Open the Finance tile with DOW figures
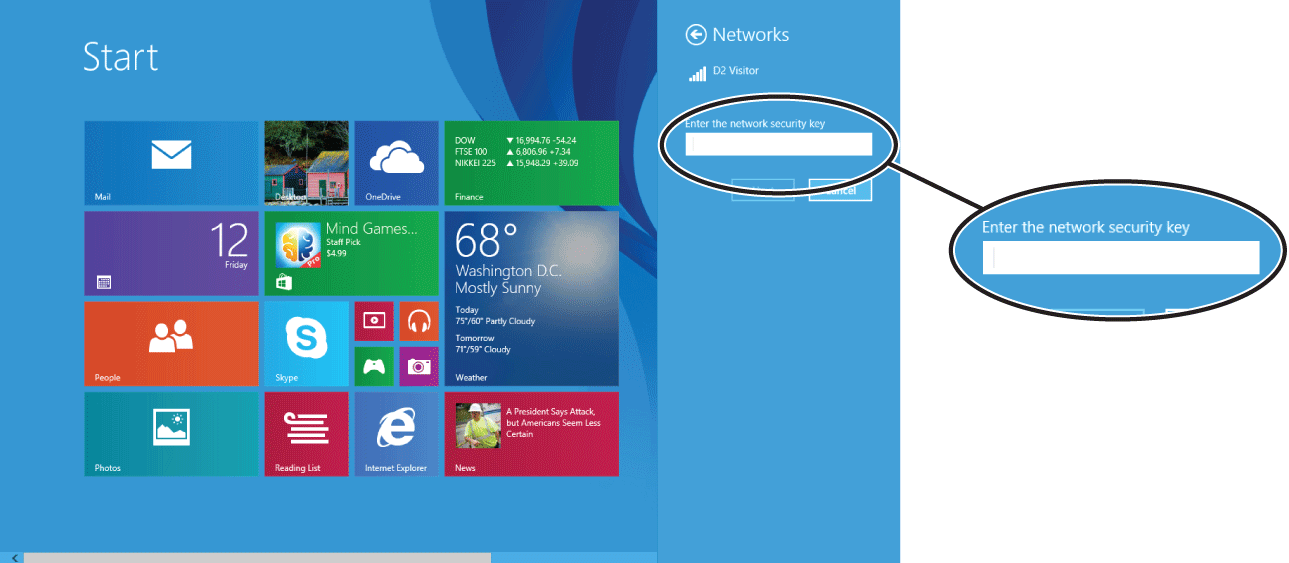Viewport: 1289px width, 563px height. tap(531, 163)
